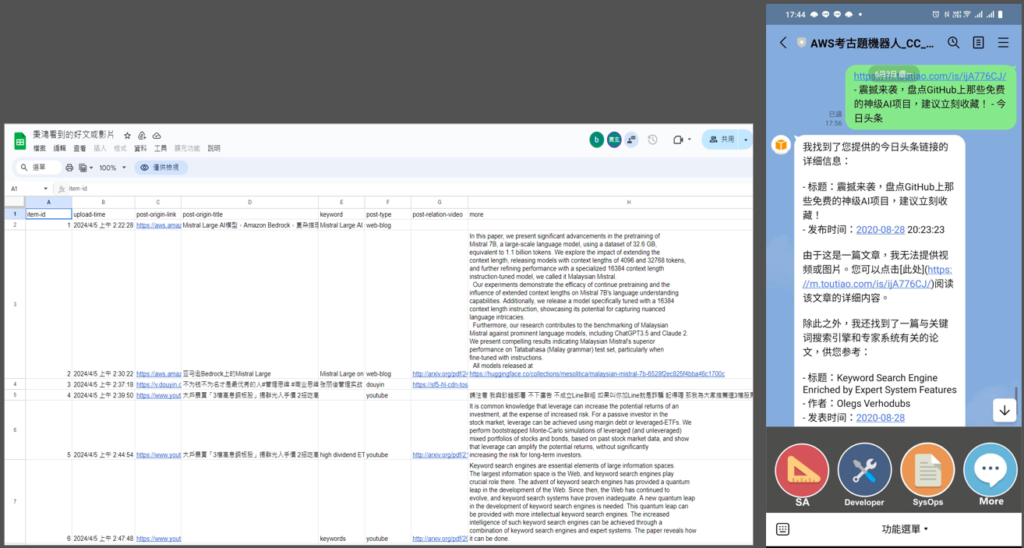
Task: Expand the share button dropdown arrow
Action: coord(745,140)
